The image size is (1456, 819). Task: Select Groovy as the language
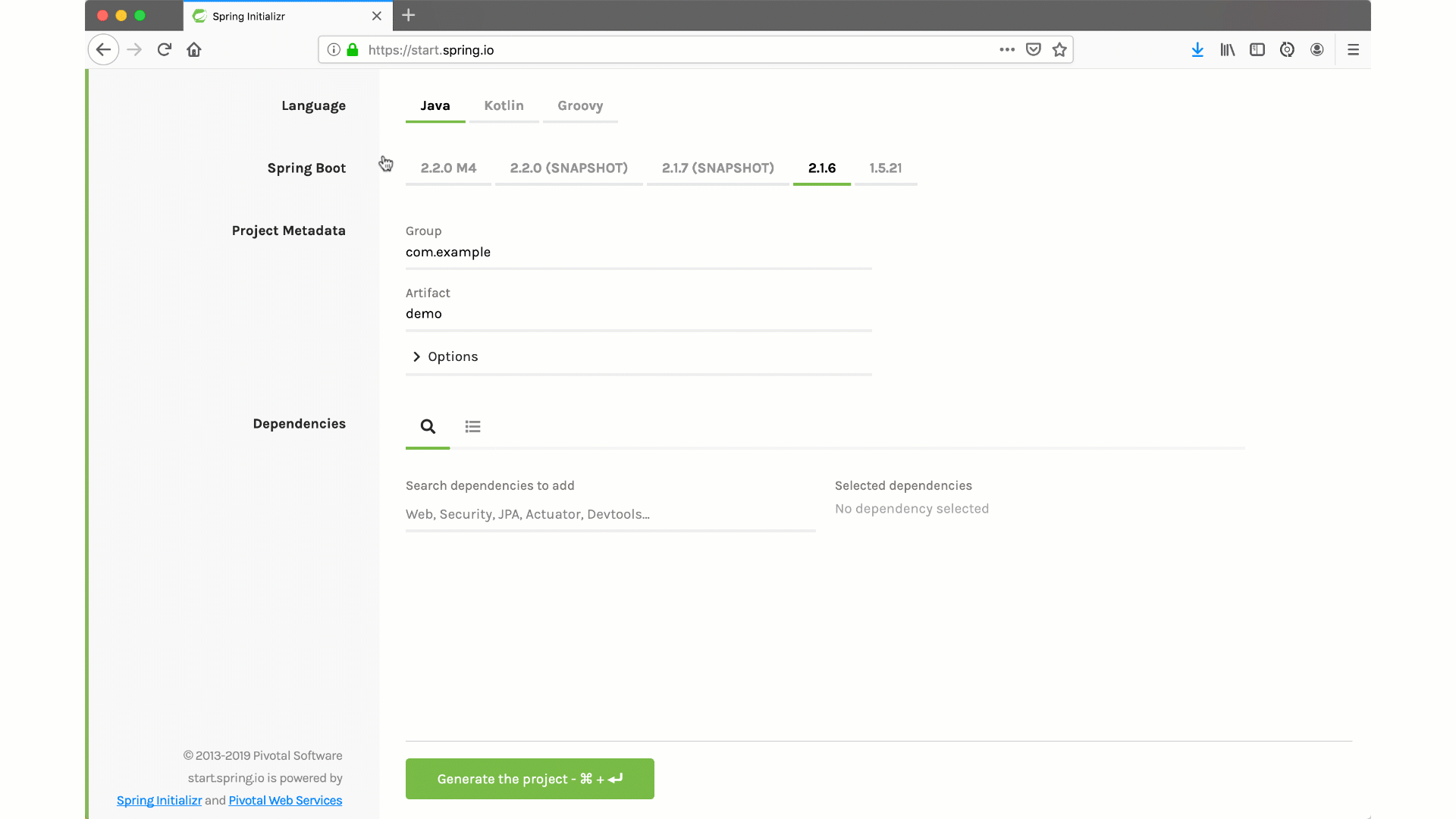[x=580, y=106]
